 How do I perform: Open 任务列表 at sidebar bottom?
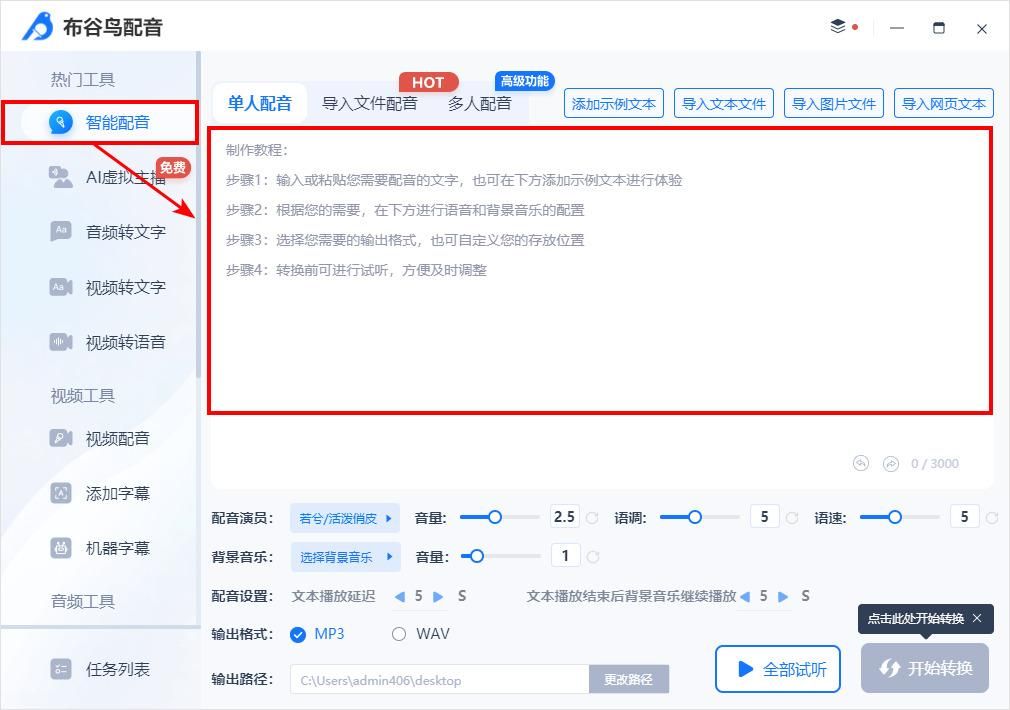coord(100,669)
